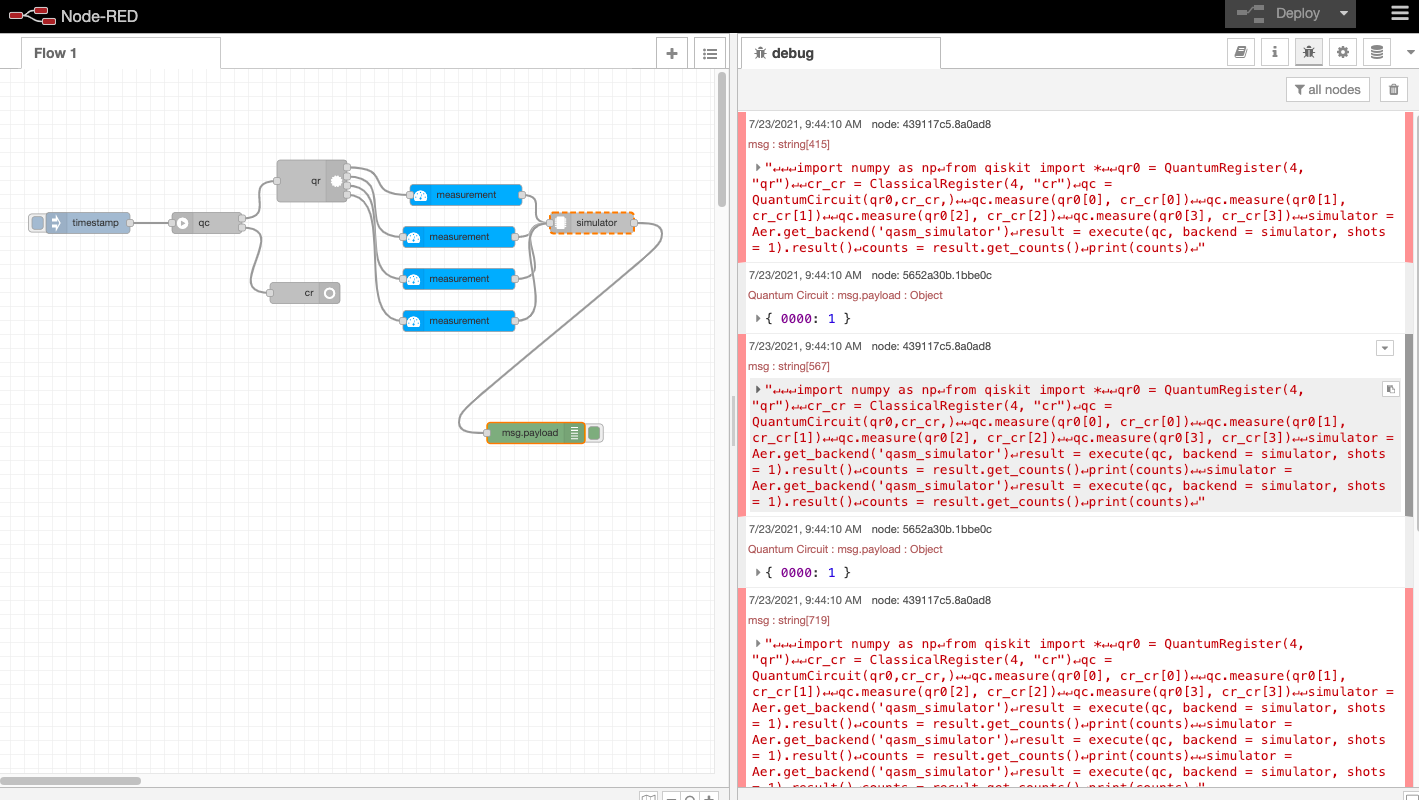
Task: Disable the msg.payload debug node output
Action: (594, 432)
